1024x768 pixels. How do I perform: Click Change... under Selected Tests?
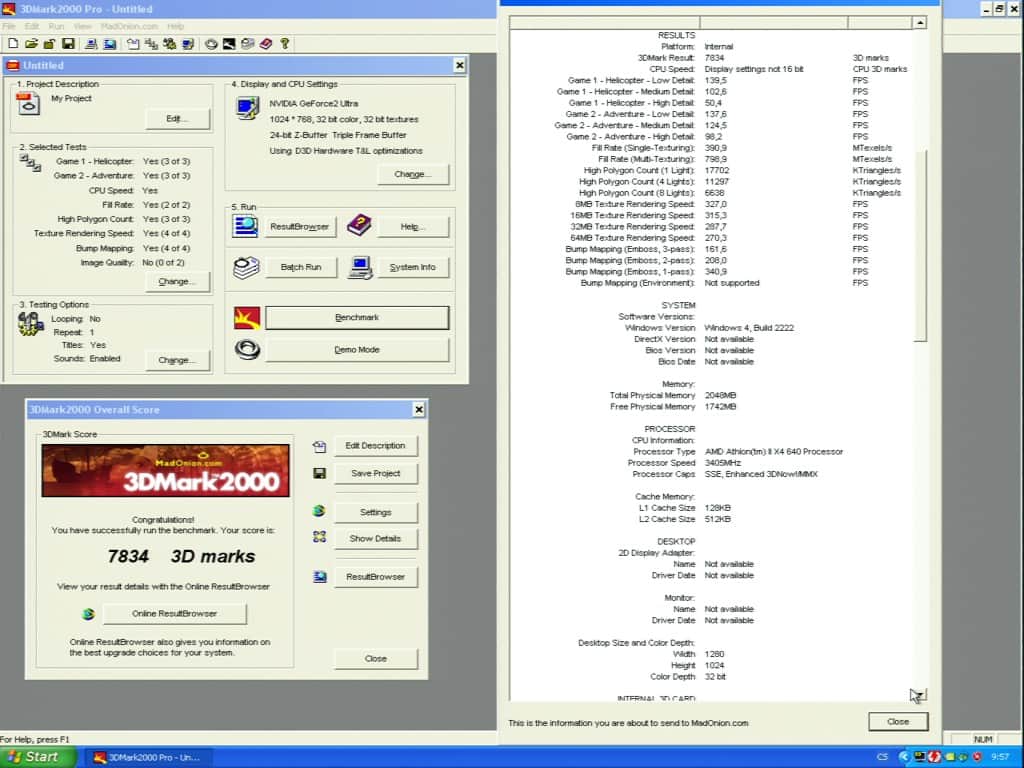(x=177, y=281)
